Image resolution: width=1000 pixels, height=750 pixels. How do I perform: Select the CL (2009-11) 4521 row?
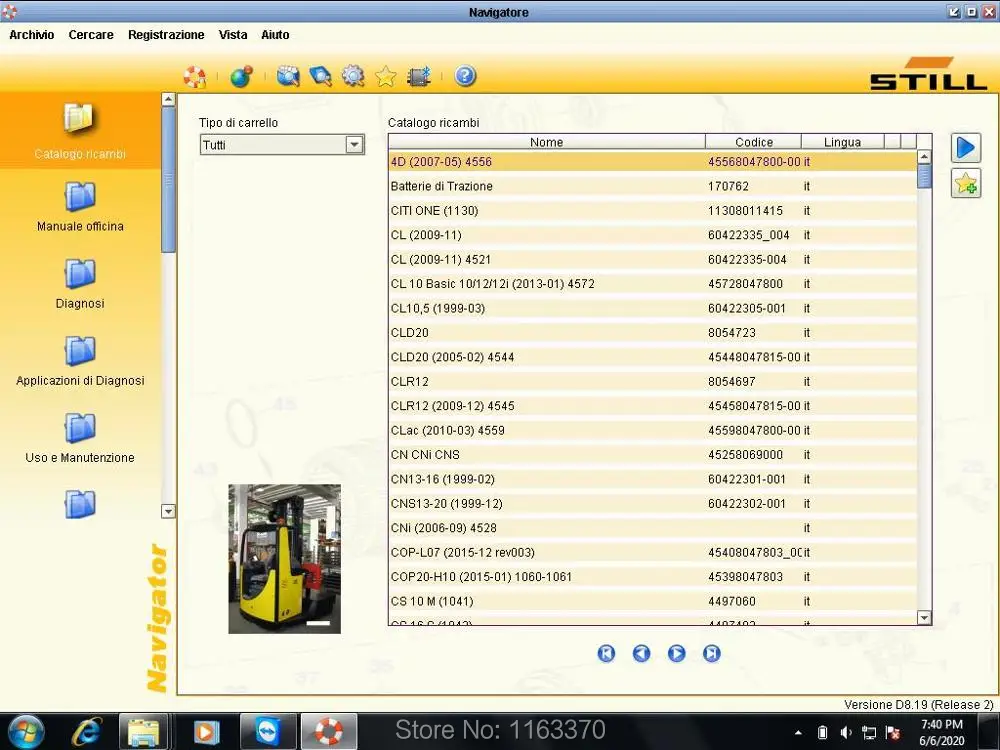click(x=652, y=260)
